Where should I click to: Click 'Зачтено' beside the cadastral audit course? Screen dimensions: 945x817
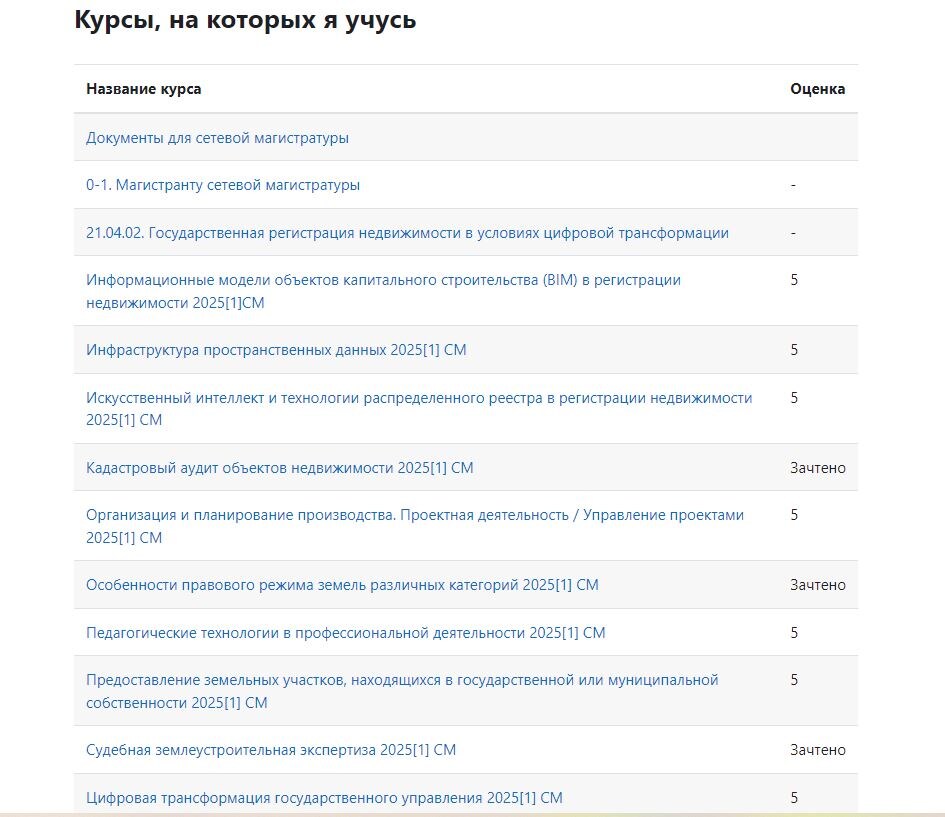point(819,467)
